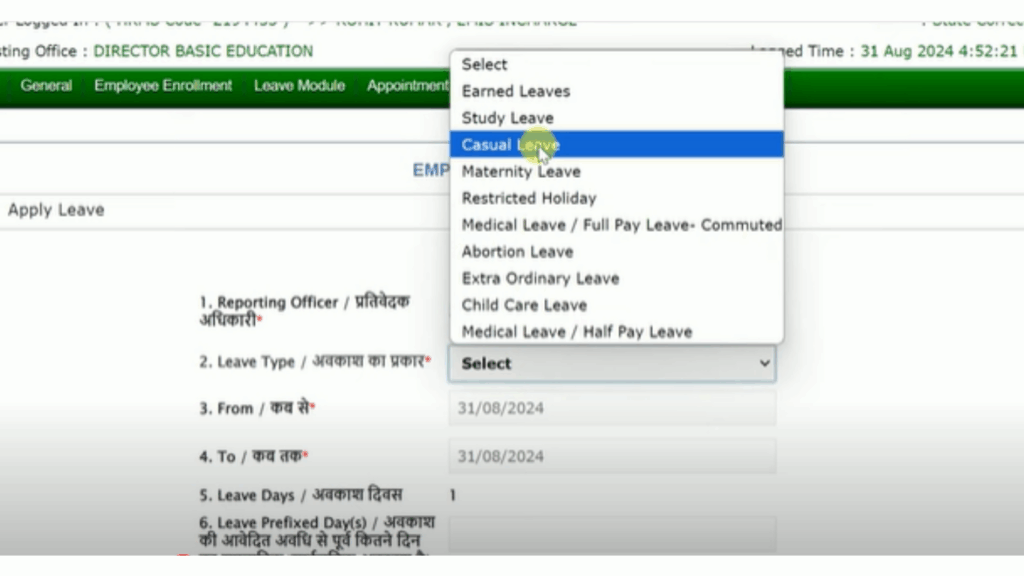Click the Leave Days label
The image size is (1024, 576).
click(x=300, y=495)
